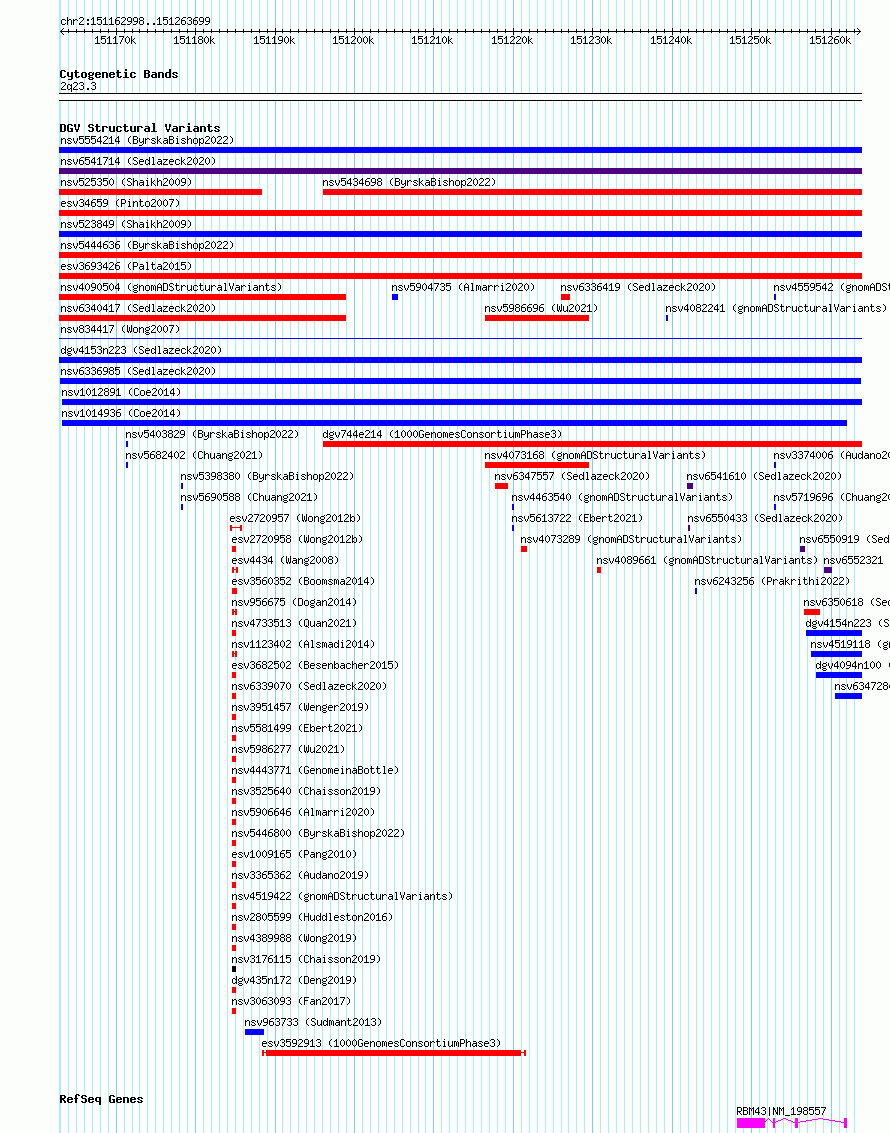
Task: Click nsv5446800 (ByrskaBishop2022) label
Action: pyautogui.click(x=318, y=832)
